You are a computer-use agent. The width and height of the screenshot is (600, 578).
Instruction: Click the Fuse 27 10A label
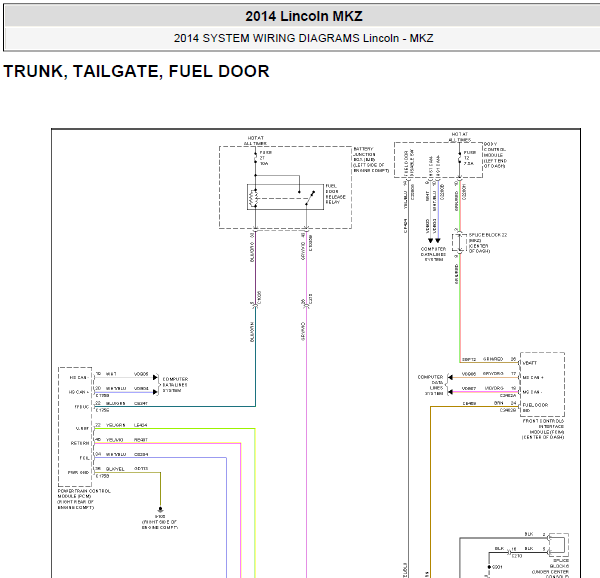pos(266,158)
